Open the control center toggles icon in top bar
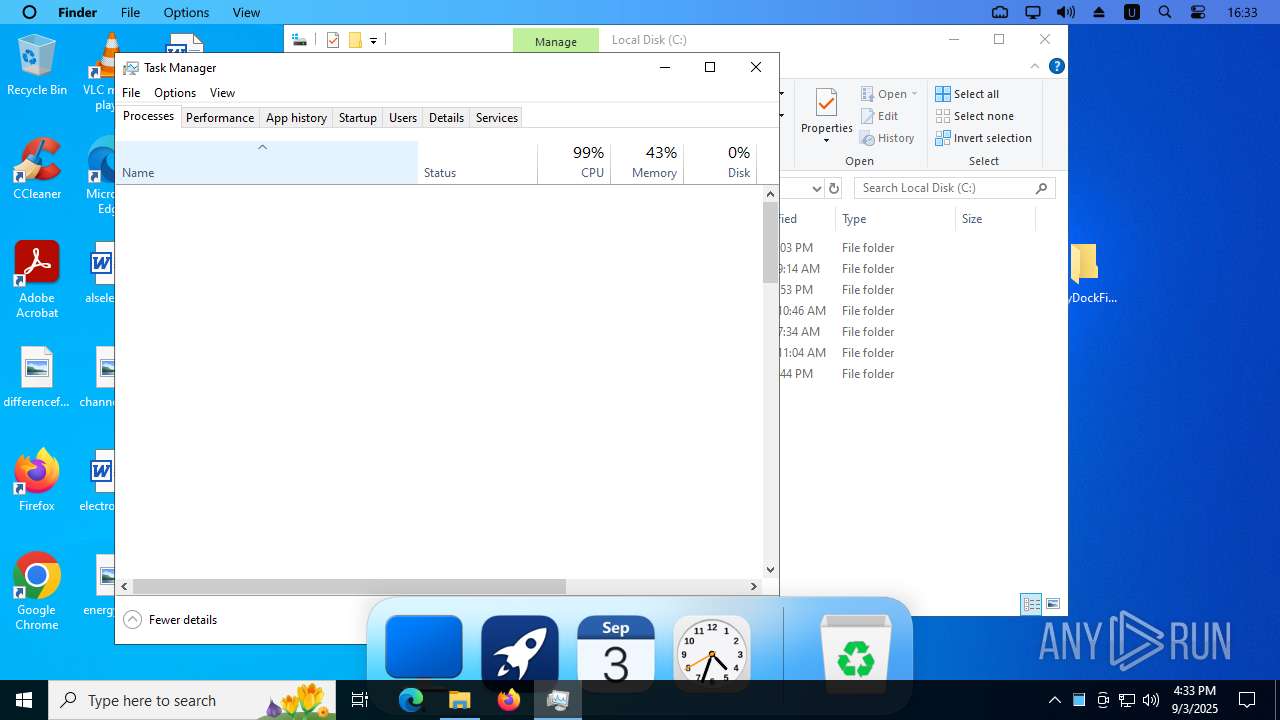The width and height of the screenshot is (1280, 720). click(1198, 12)
